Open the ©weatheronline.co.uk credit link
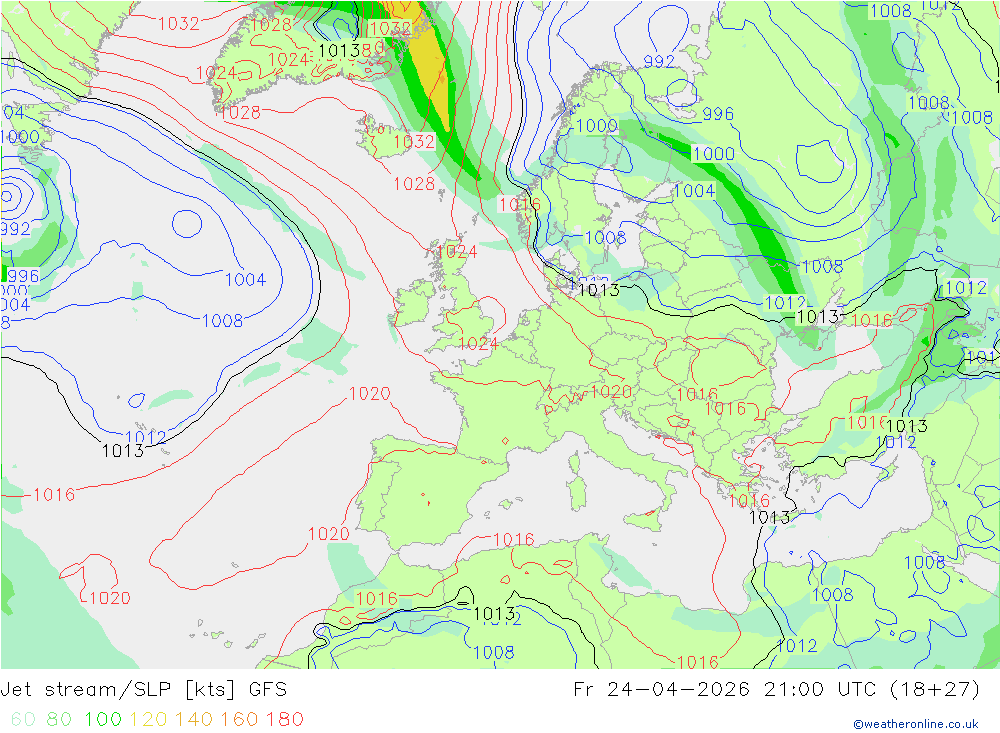This screenshot has height=733, width=1000. tap(916, 724)
